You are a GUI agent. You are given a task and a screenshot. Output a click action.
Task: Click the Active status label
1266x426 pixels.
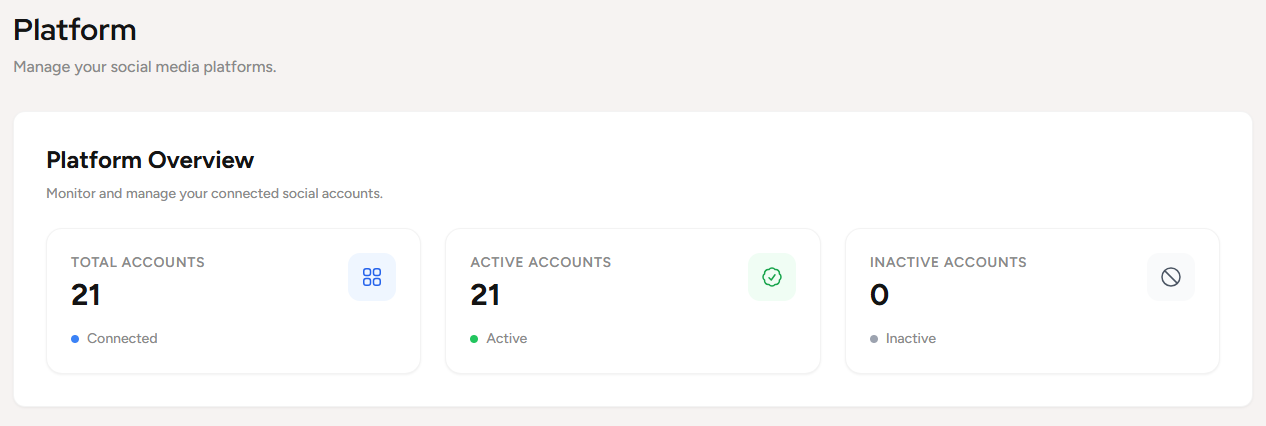click(x=506, y=339)
